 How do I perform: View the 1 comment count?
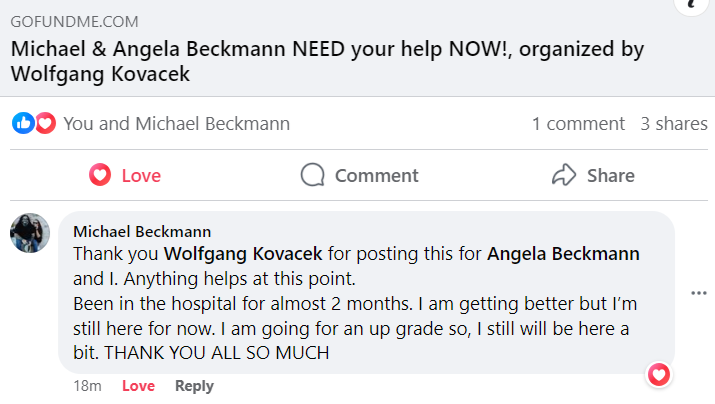(578, 124)
